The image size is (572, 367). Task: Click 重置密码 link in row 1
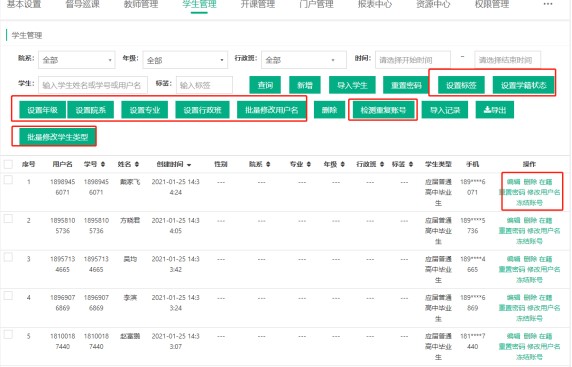[x=512, y=192]
